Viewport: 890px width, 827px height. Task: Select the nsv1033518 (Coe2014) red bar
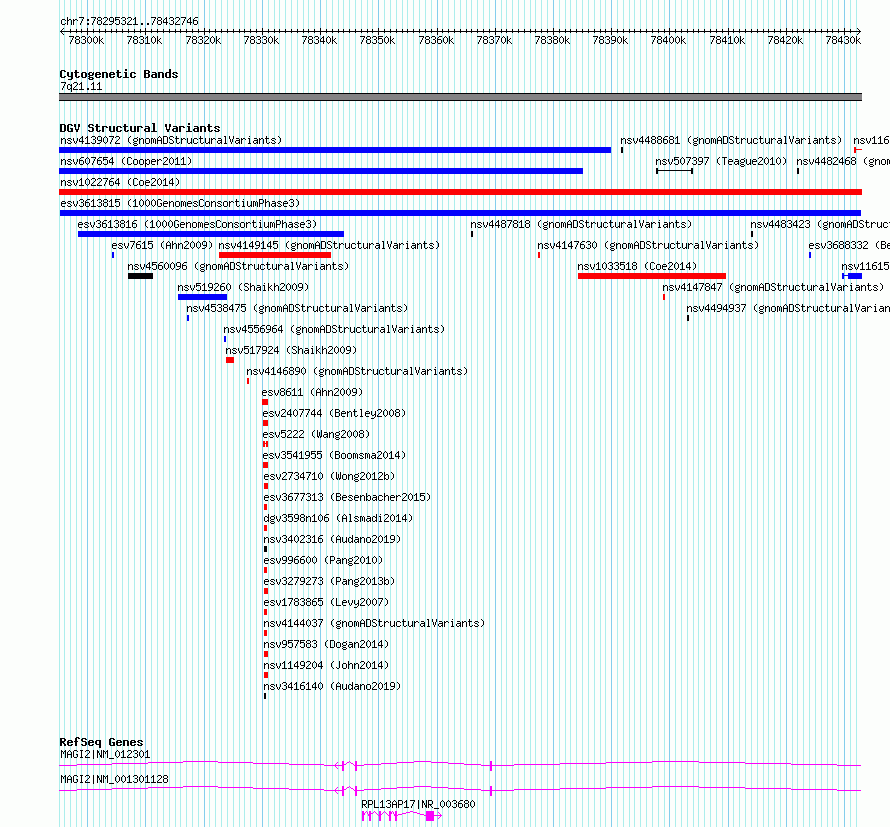click(652, 276)
